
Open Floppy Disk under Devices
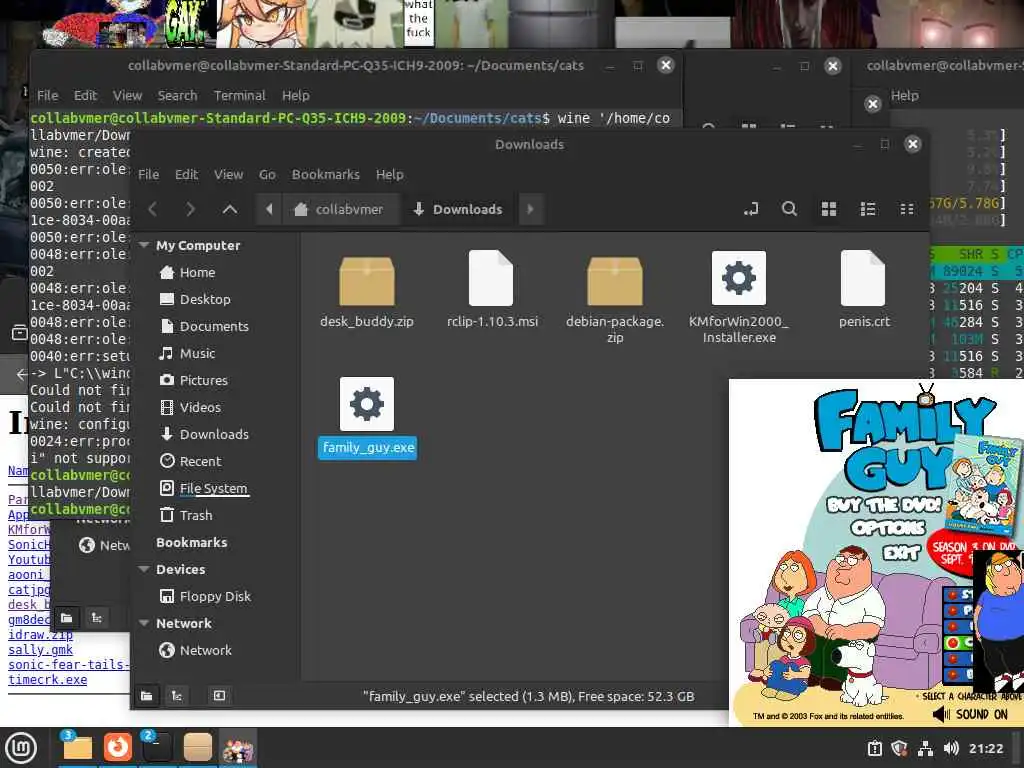point(215,596)
